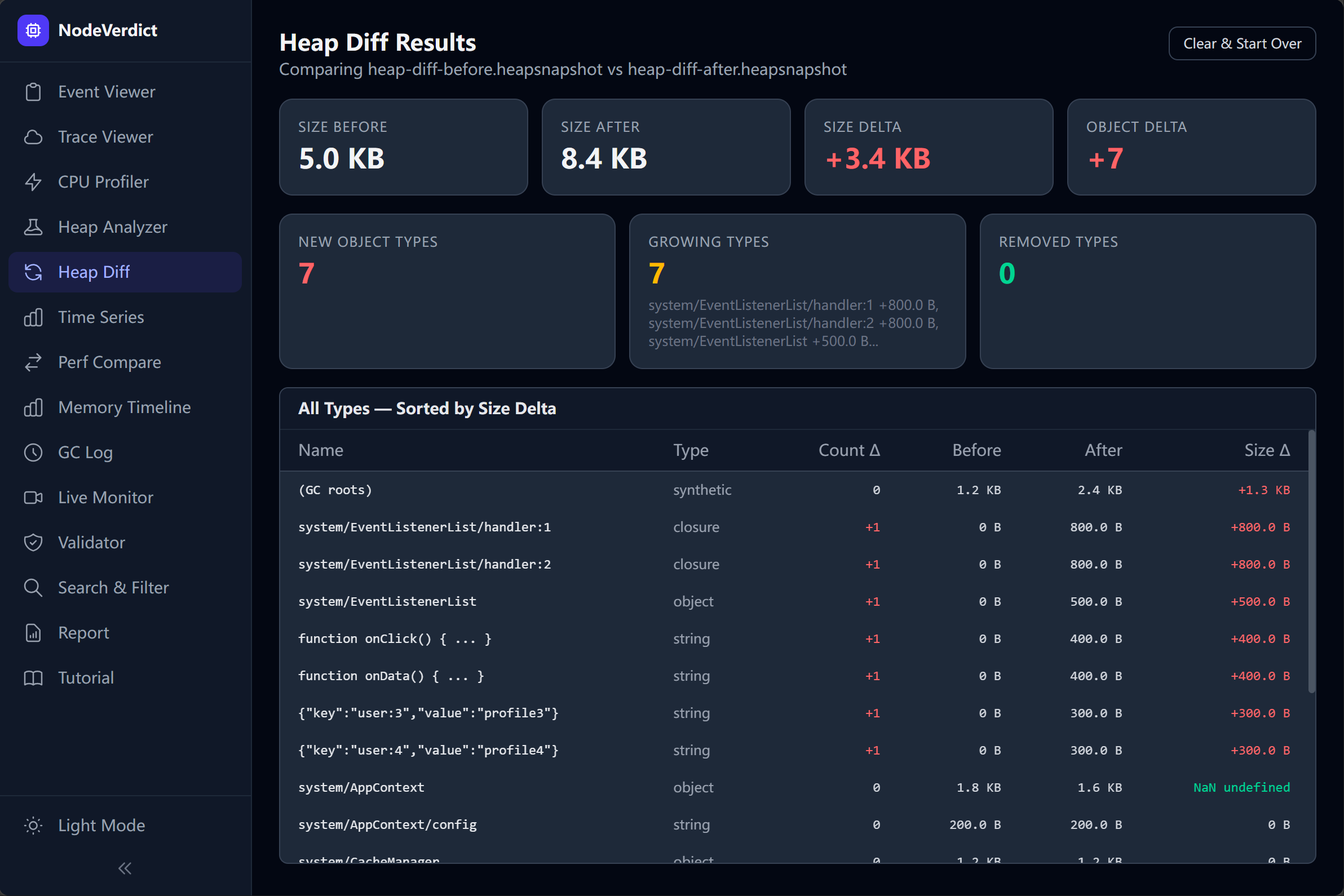Click the Removed Types card
This screenshot has height=896, width=1344.
[1148, 291]
